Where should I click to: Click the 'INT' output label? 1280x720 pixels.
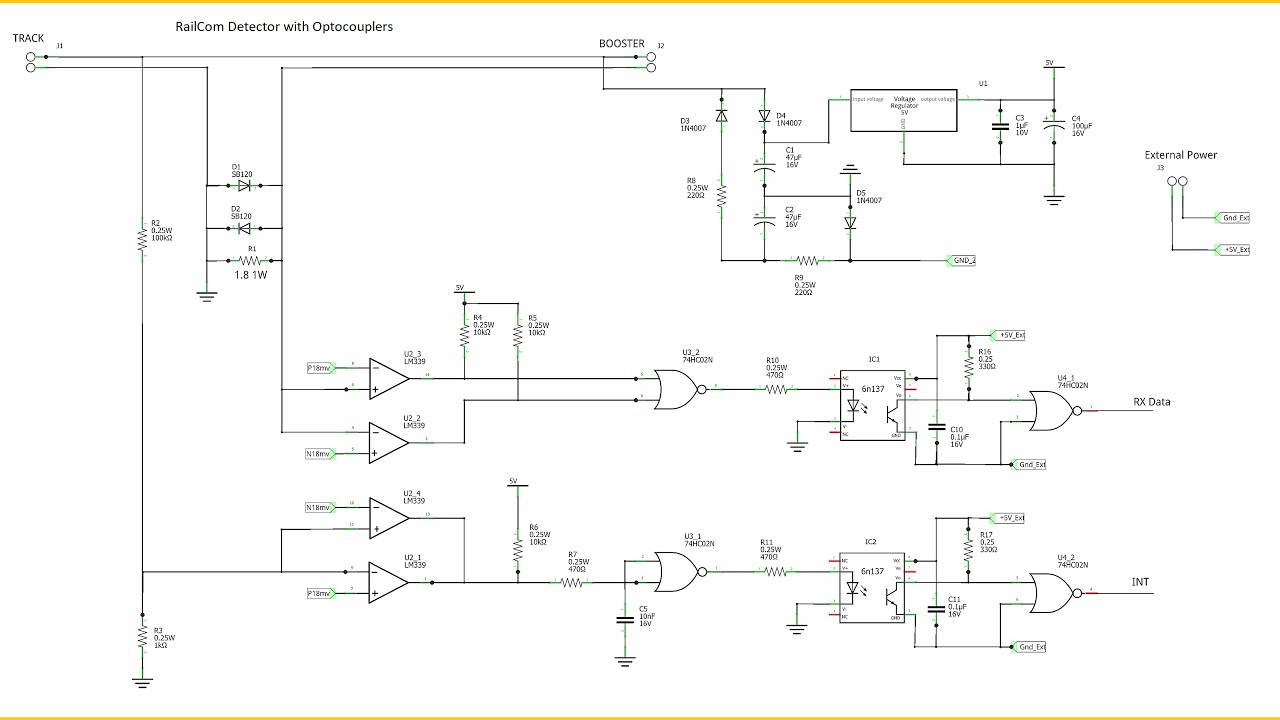click(1140, 582)
